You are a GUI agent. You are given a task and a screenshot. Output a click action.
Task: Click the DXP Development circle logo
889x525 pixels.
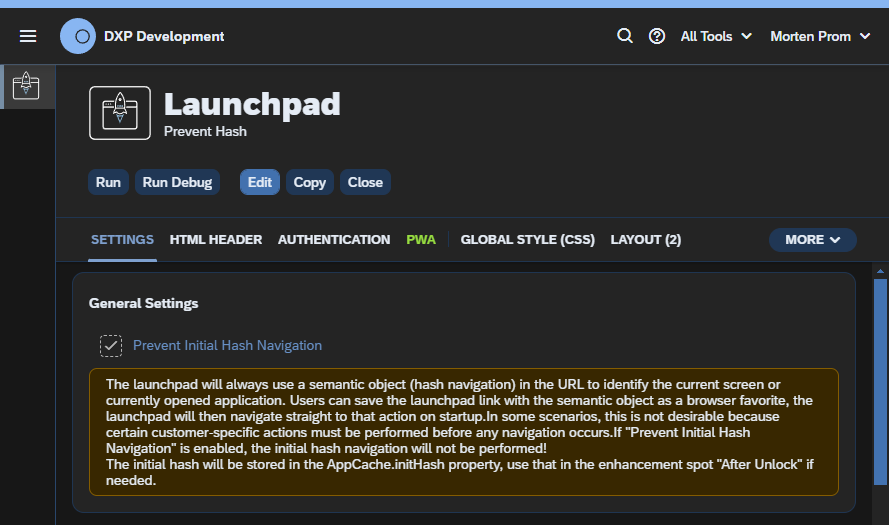[78, 36]
